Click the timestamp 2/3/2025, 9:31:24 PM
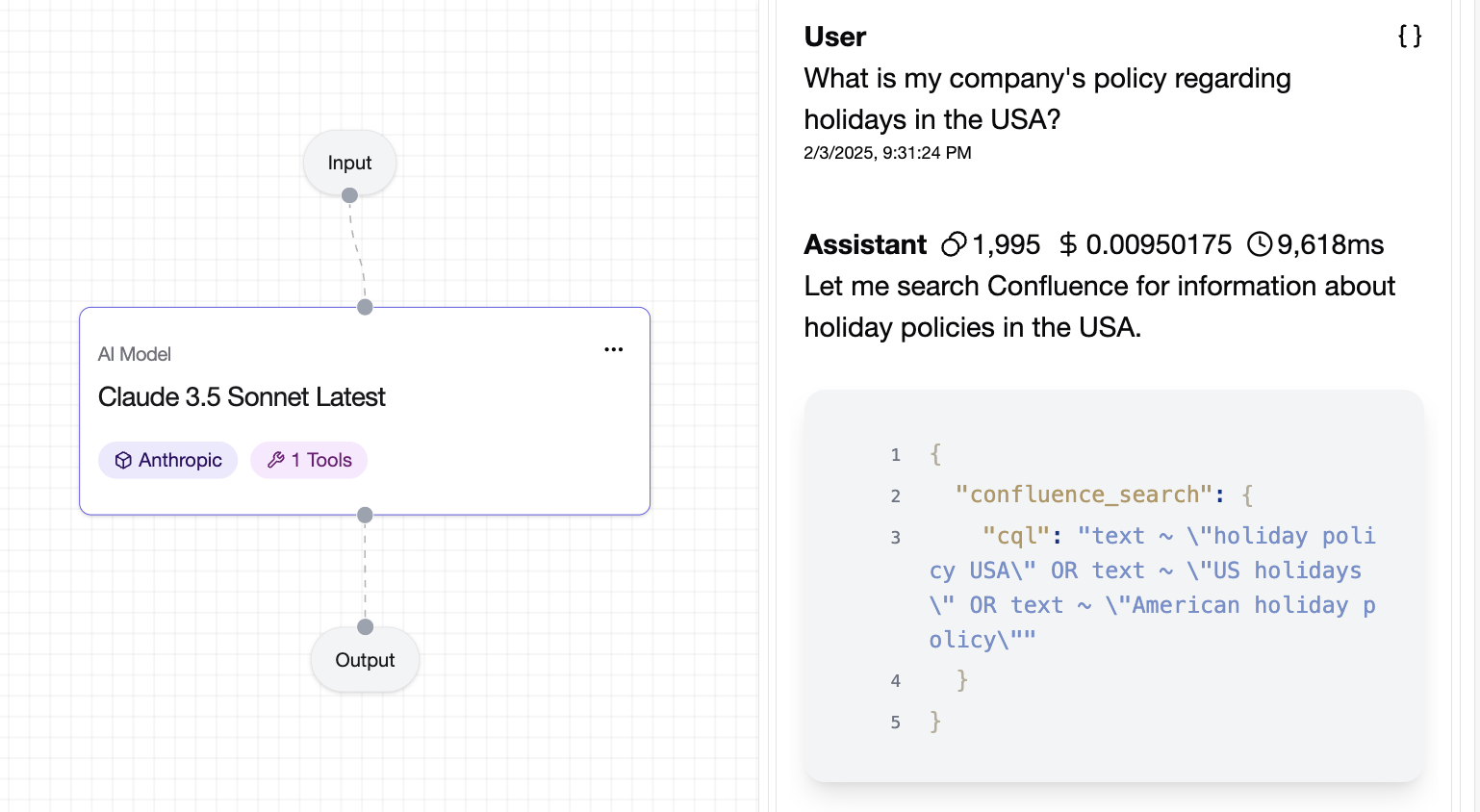This screenshot has width=1480, height=812. click(887, 153)
